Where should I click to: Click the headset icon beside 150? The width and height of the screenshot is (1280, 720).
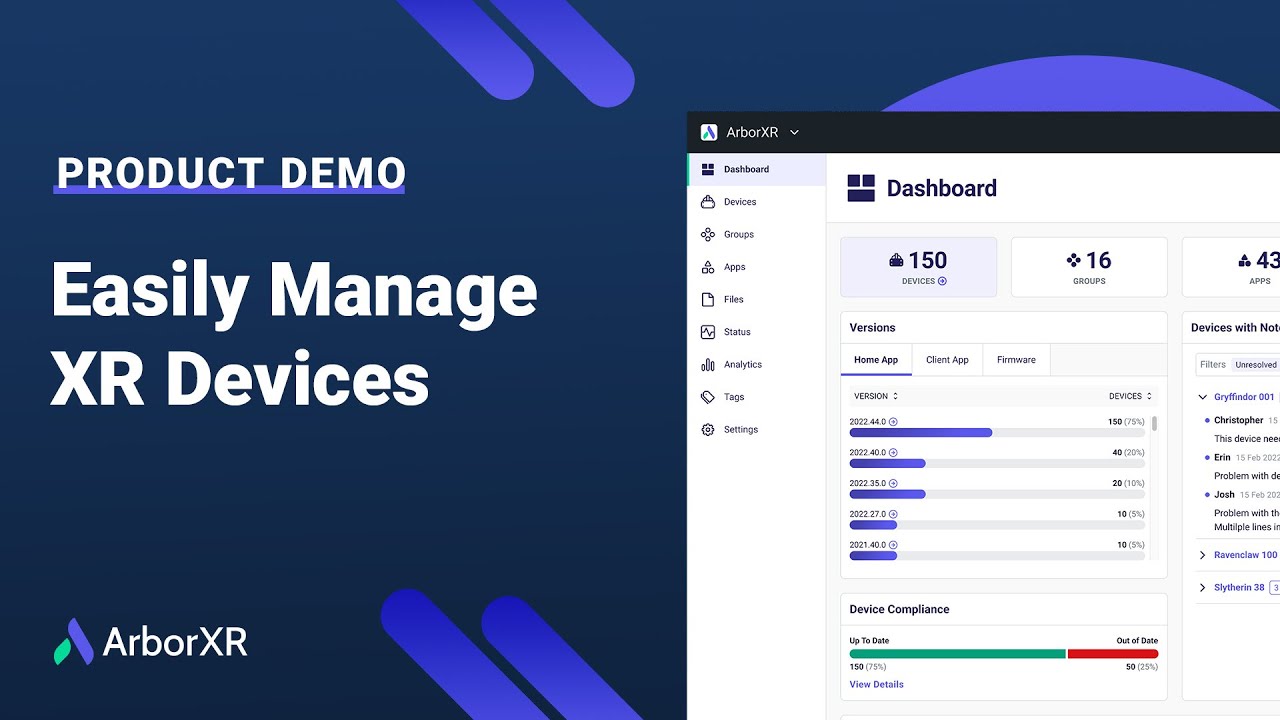click(x=897, y=260)
